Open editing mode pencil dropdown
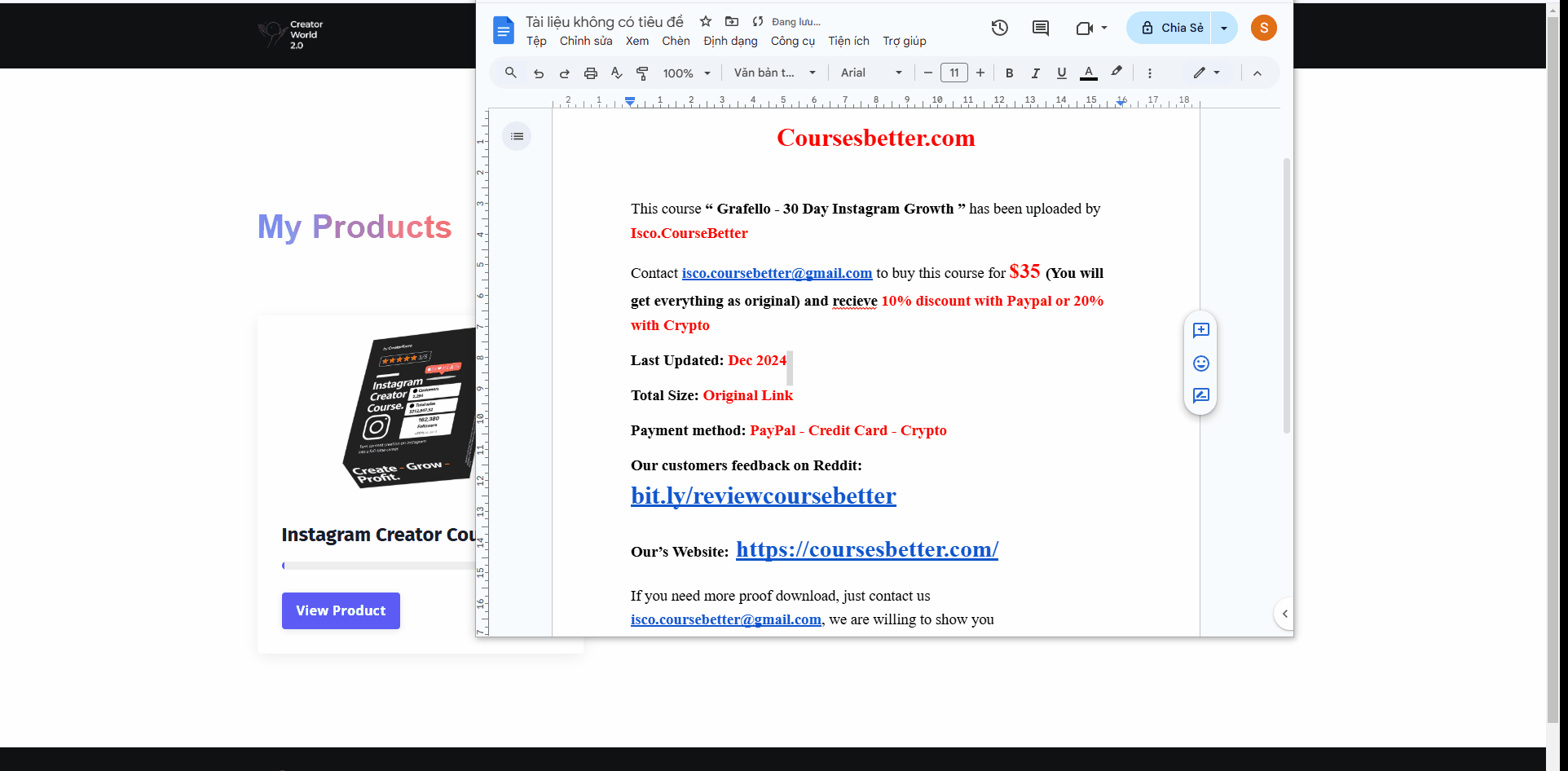 pos(1207,73)
